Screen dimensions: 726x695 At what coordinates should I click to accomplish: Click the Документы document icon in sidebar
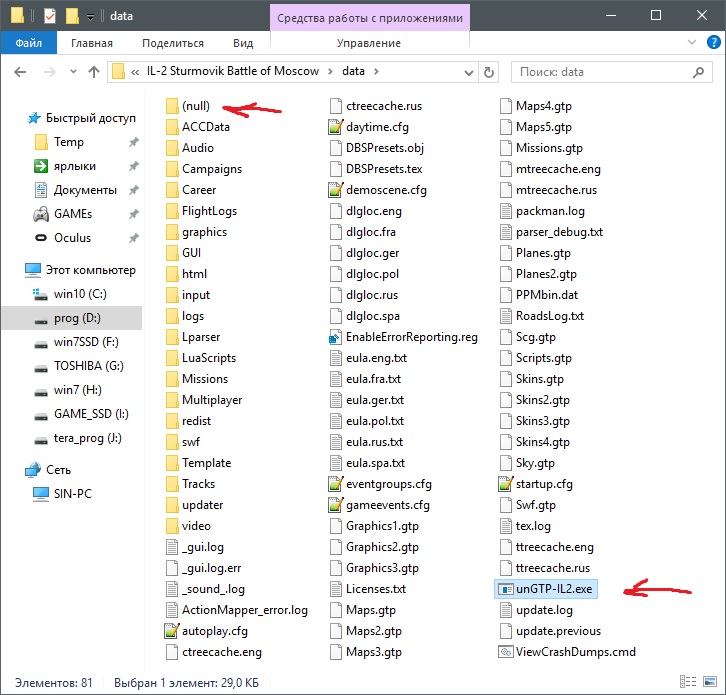click(x=41, y=190)
